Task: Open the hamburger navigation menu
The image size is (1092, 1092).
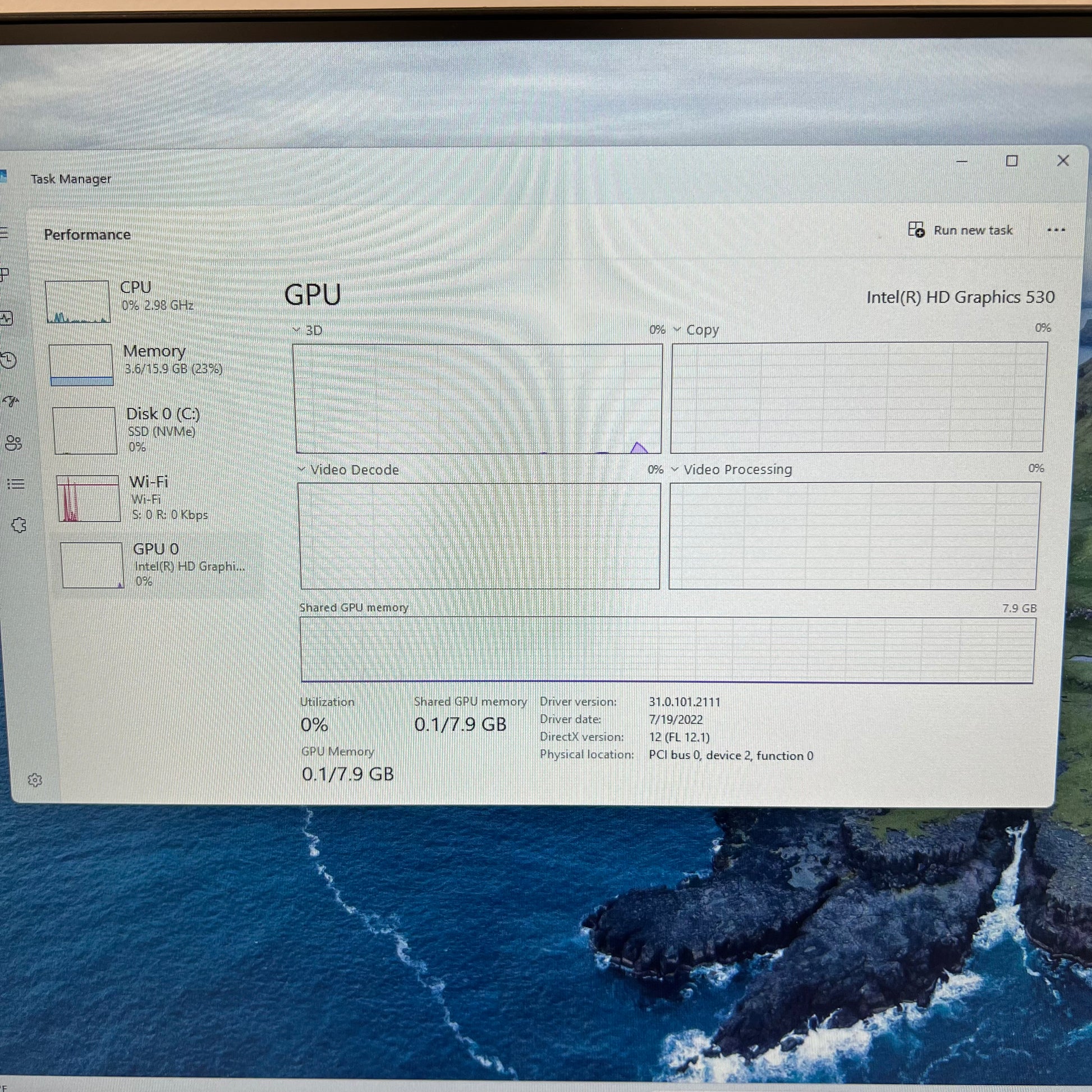Action: (x=4, y=233)
